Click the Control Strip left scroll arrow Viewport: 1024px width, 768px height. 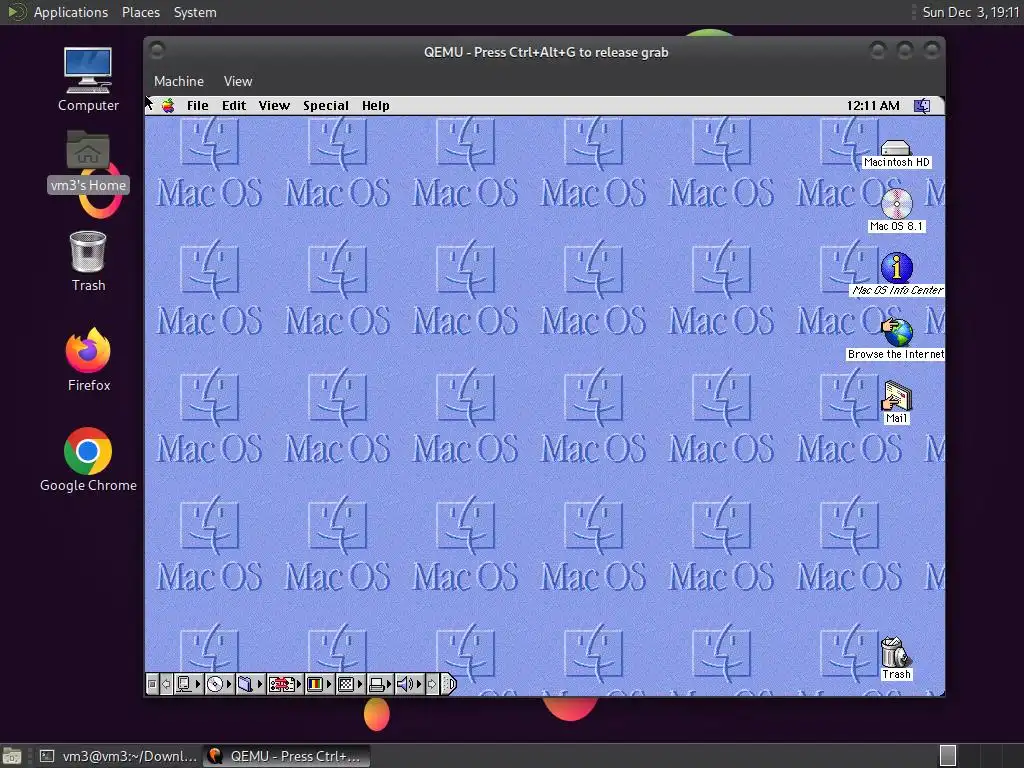click(166, 684)
